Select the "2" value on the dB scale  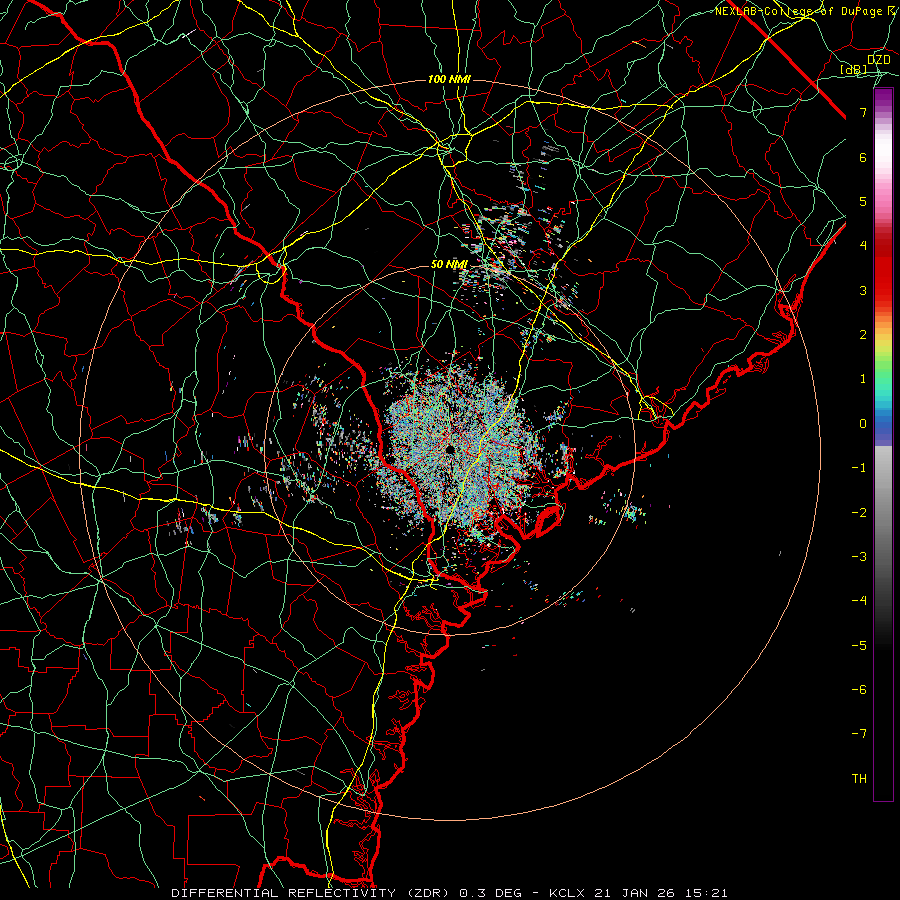coord(863,335)
